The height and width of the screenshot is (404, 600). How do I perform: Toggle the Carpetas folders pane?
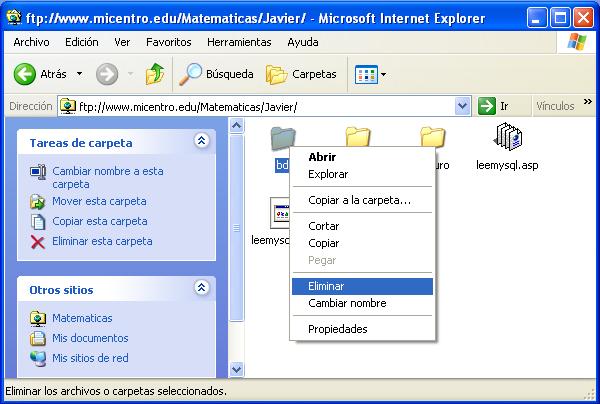[x=302, y=74]
